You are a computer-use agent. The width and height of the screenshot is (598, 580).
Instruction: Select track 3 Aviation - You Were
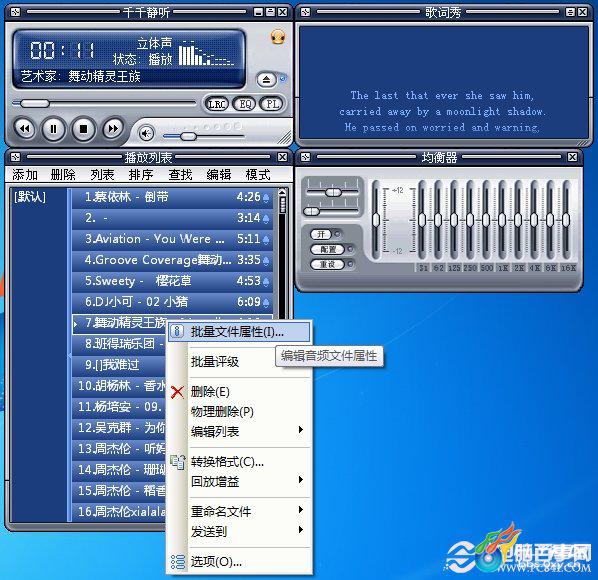(x=172, y=239)
